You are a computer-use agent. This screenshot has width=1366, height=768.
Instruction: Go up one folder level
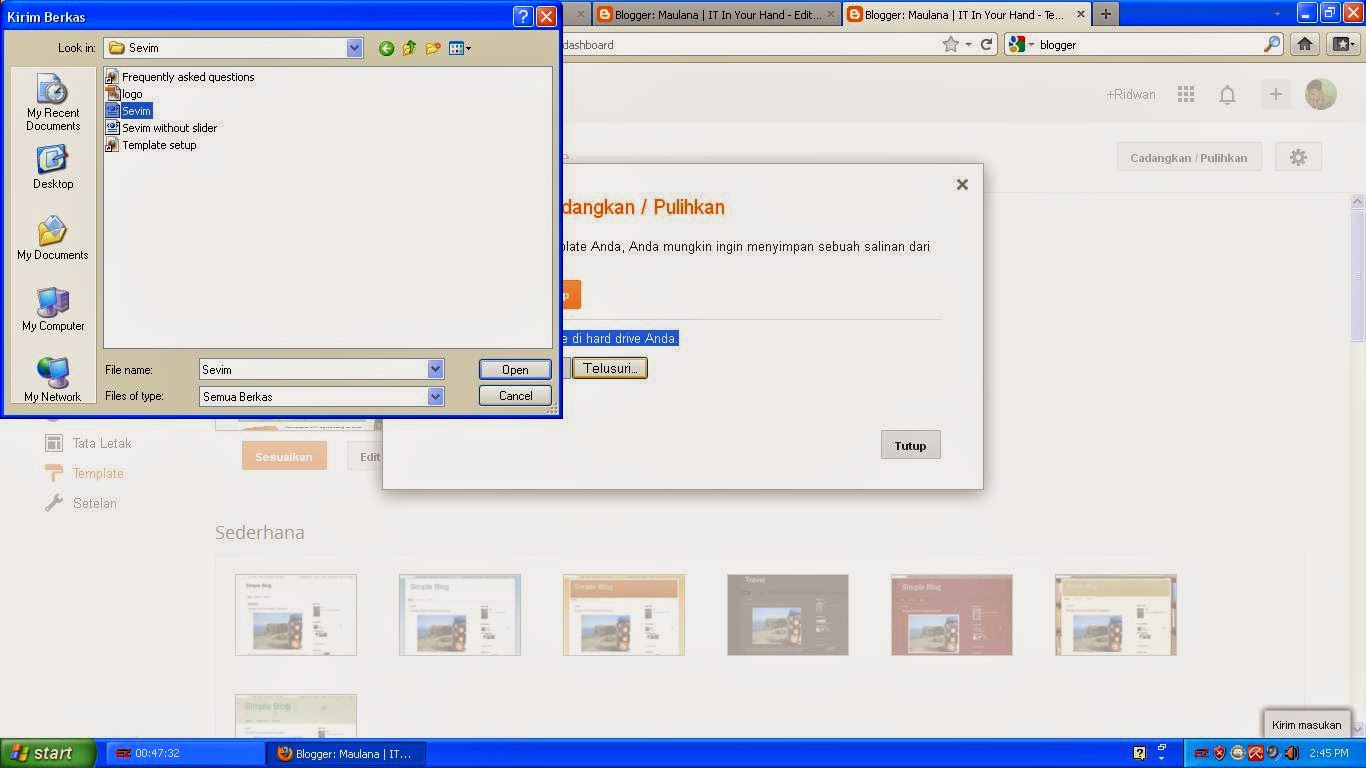(409, 48)
